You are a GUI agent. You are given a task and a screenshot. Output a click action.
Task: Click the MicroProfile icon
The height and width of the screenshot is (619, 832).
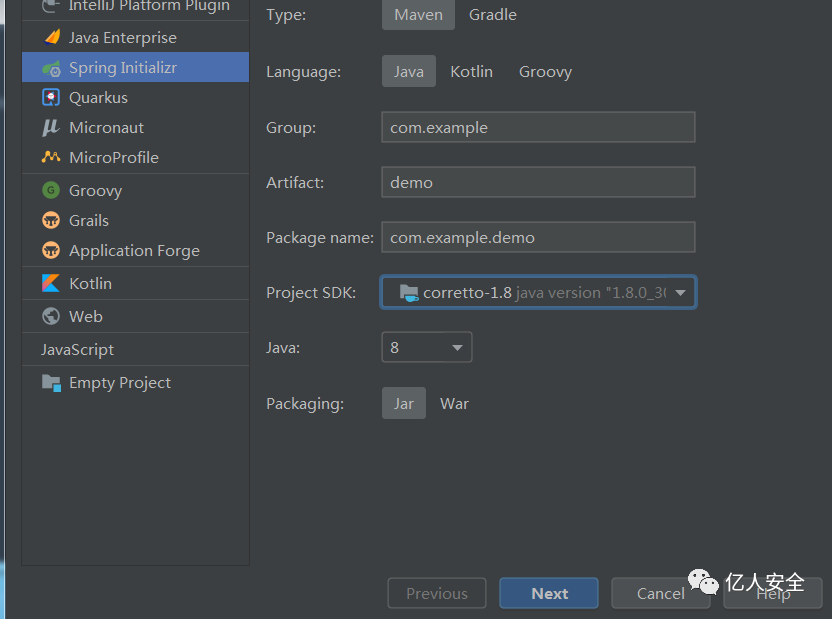51,158
